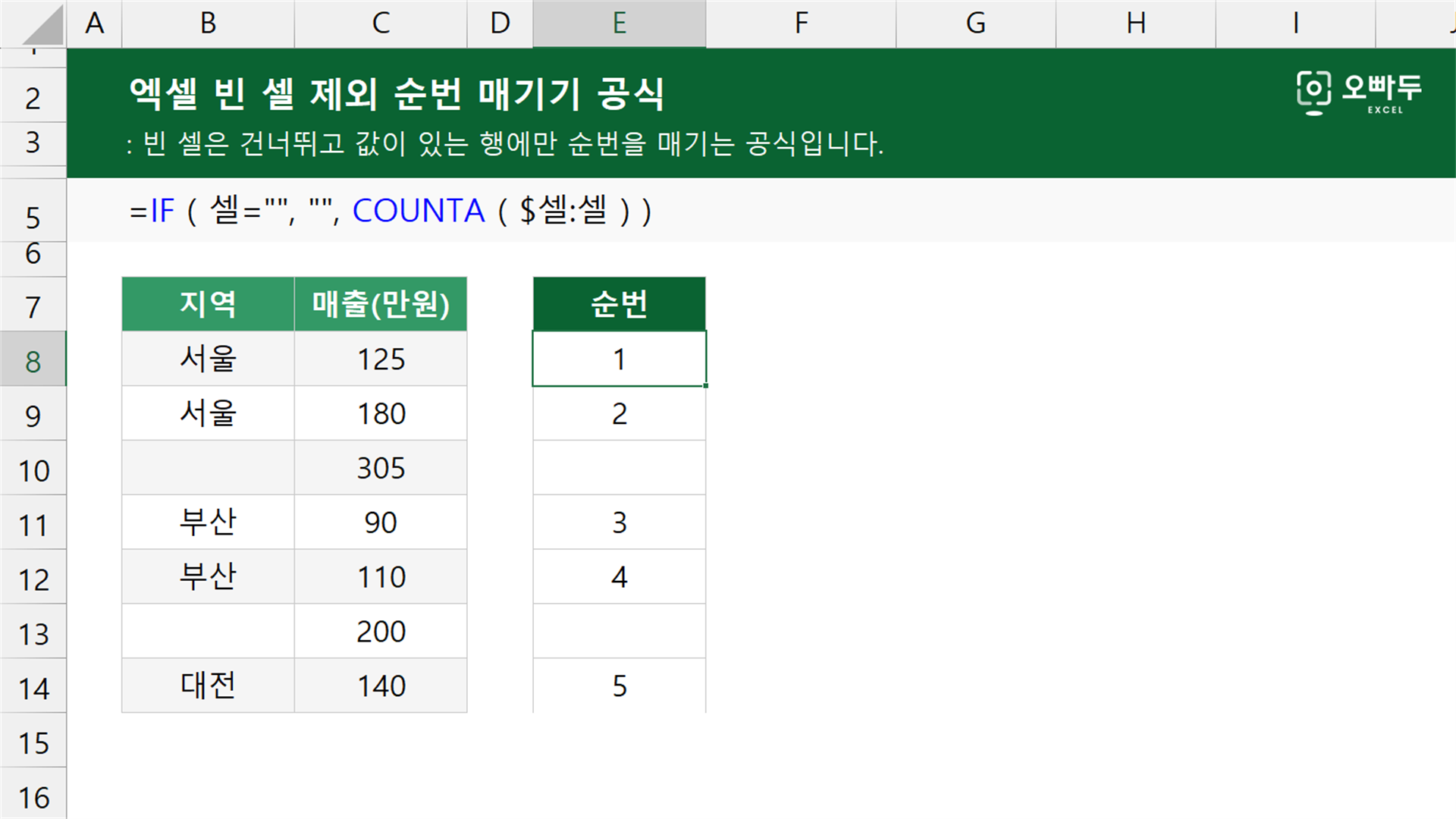The width and height of the screenshot is (1456, 819).
Task: Select the 대전 cell
Action: (208, 686)
